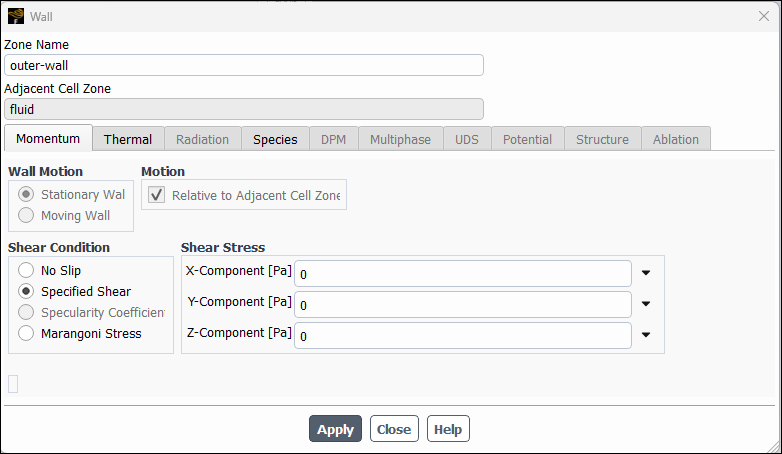The width and height of the screenshot is (782, 454).
Task: Open the Species tab
Action: (275, 139)
